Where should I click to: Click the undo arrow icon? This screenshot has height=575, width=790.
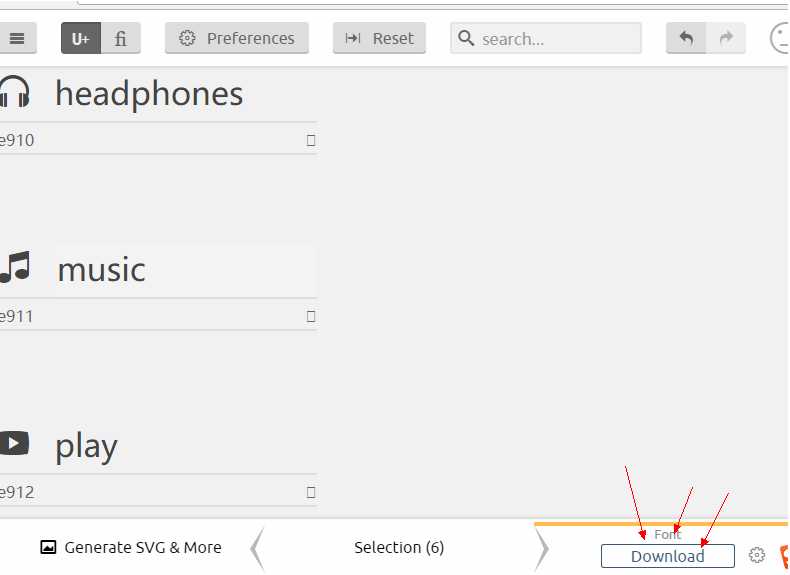point(686,38)
